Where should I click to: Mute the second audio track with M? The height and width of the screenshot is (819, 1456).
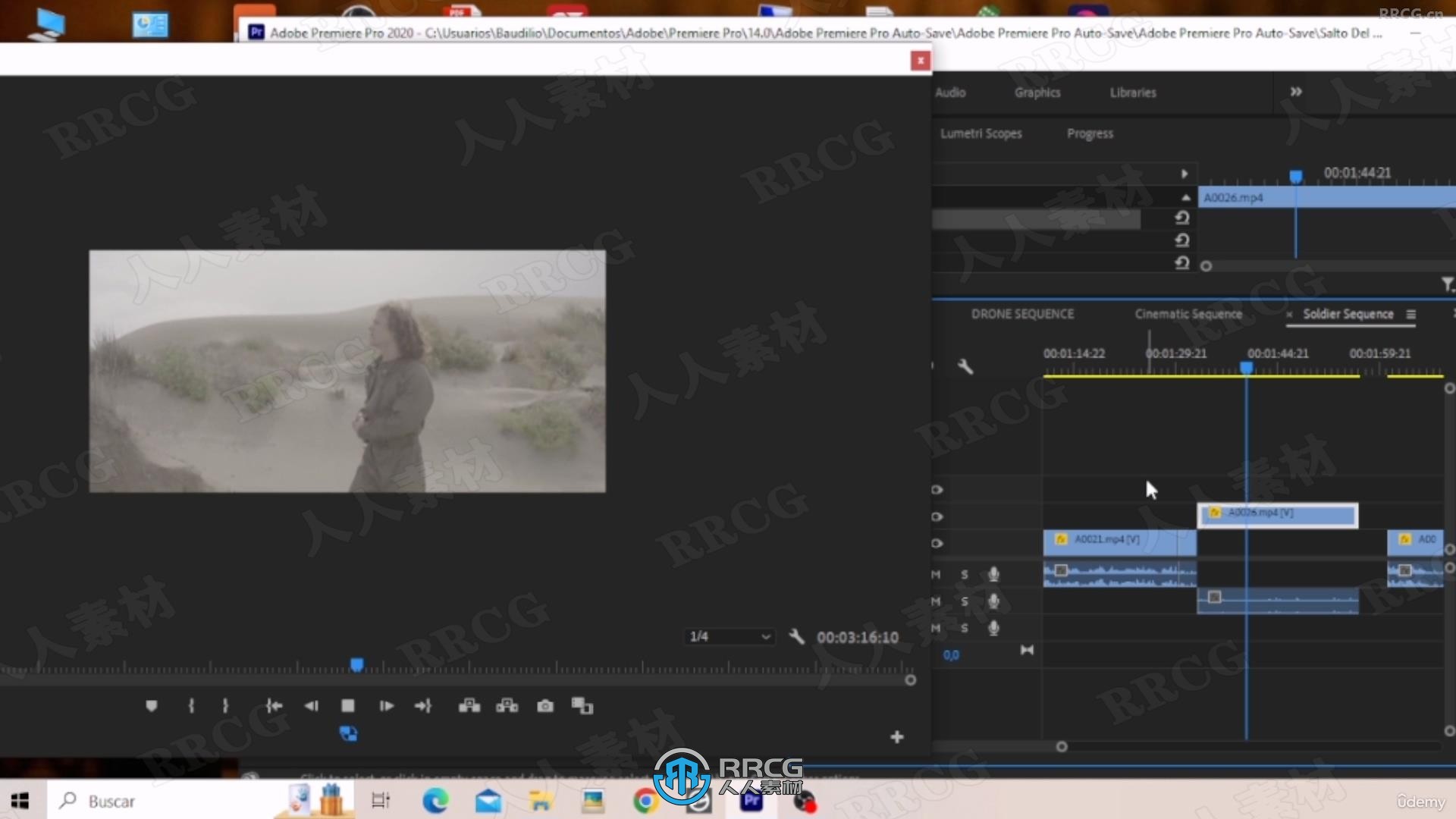click(936, 601)
